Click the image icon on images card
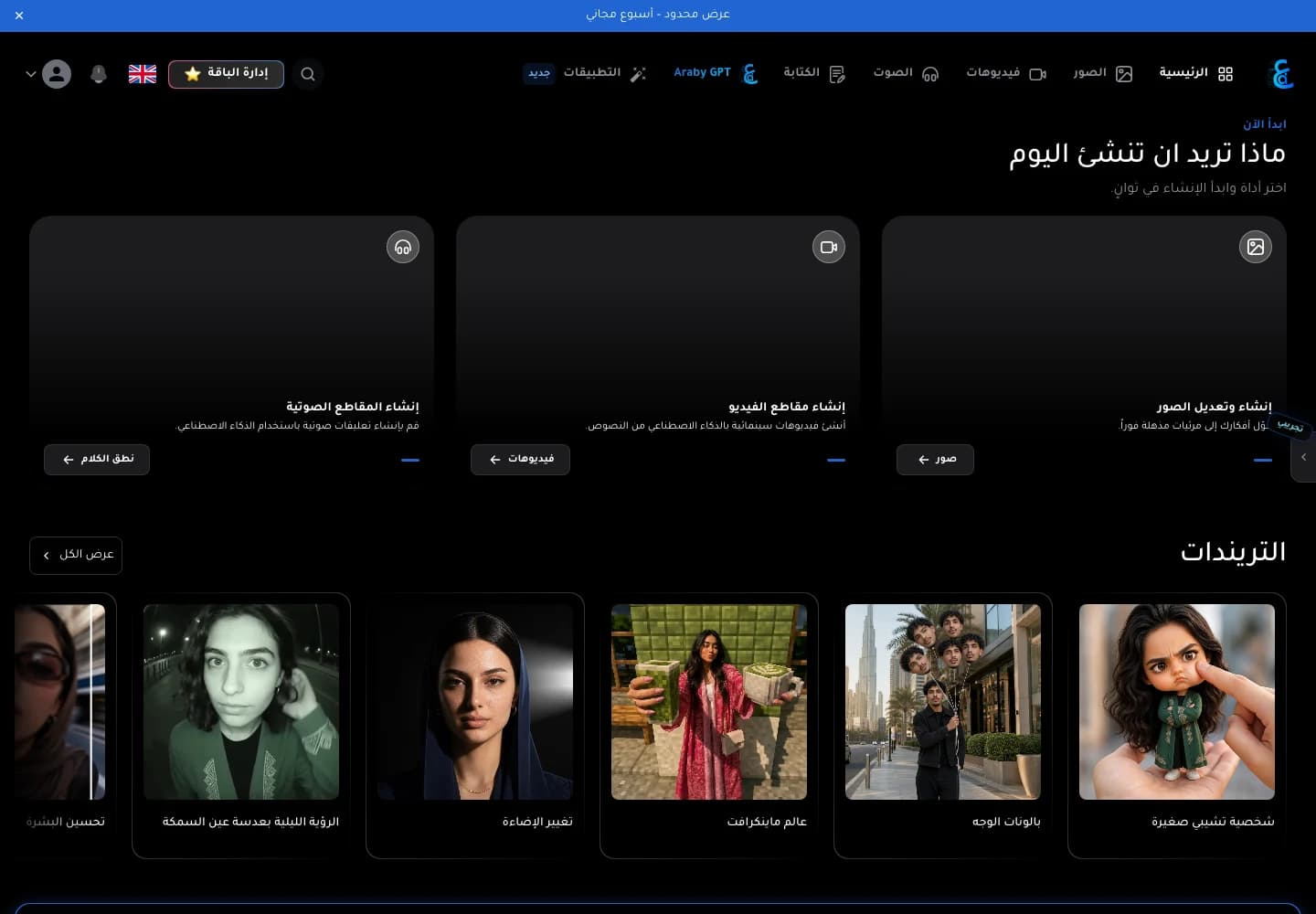Viewport: 1316px width, 914px height. pyautogui.click(x=1256, y=247)
